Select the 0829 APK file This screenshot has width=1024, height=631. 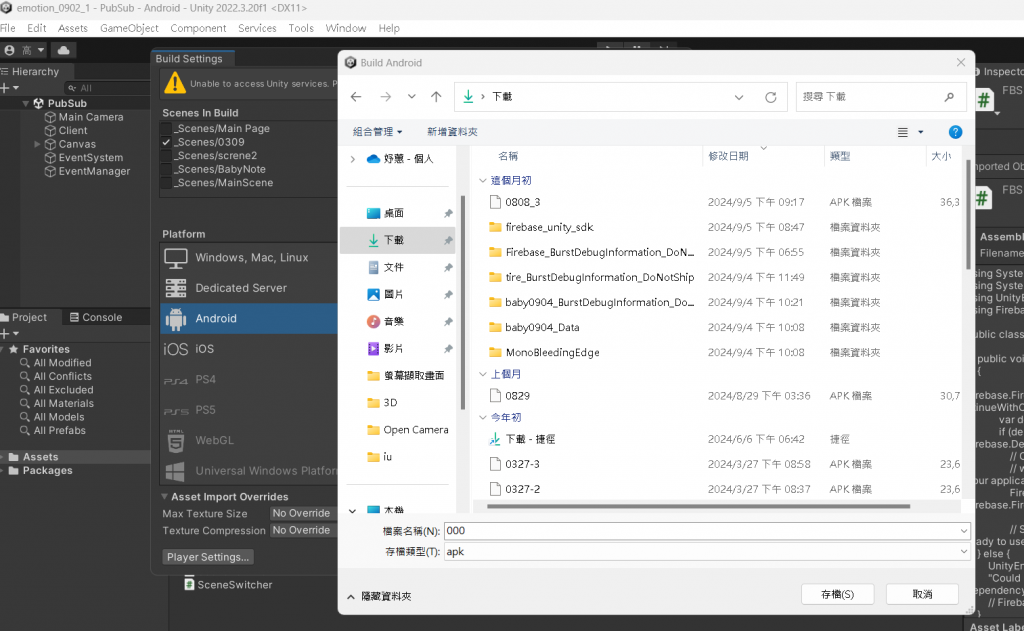coord(517,396)
